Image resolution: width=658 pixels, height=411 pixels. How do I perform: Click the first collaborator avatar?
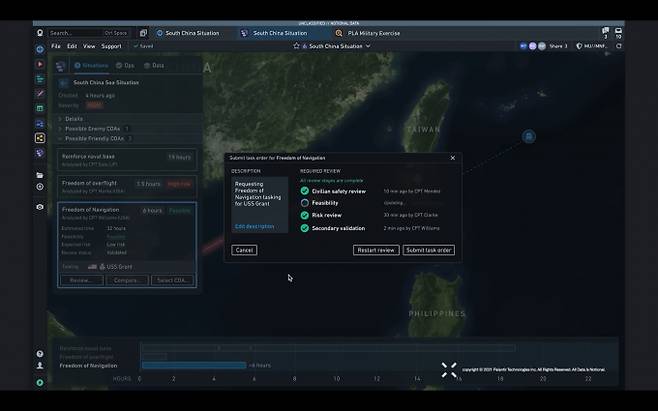[523, 46]
